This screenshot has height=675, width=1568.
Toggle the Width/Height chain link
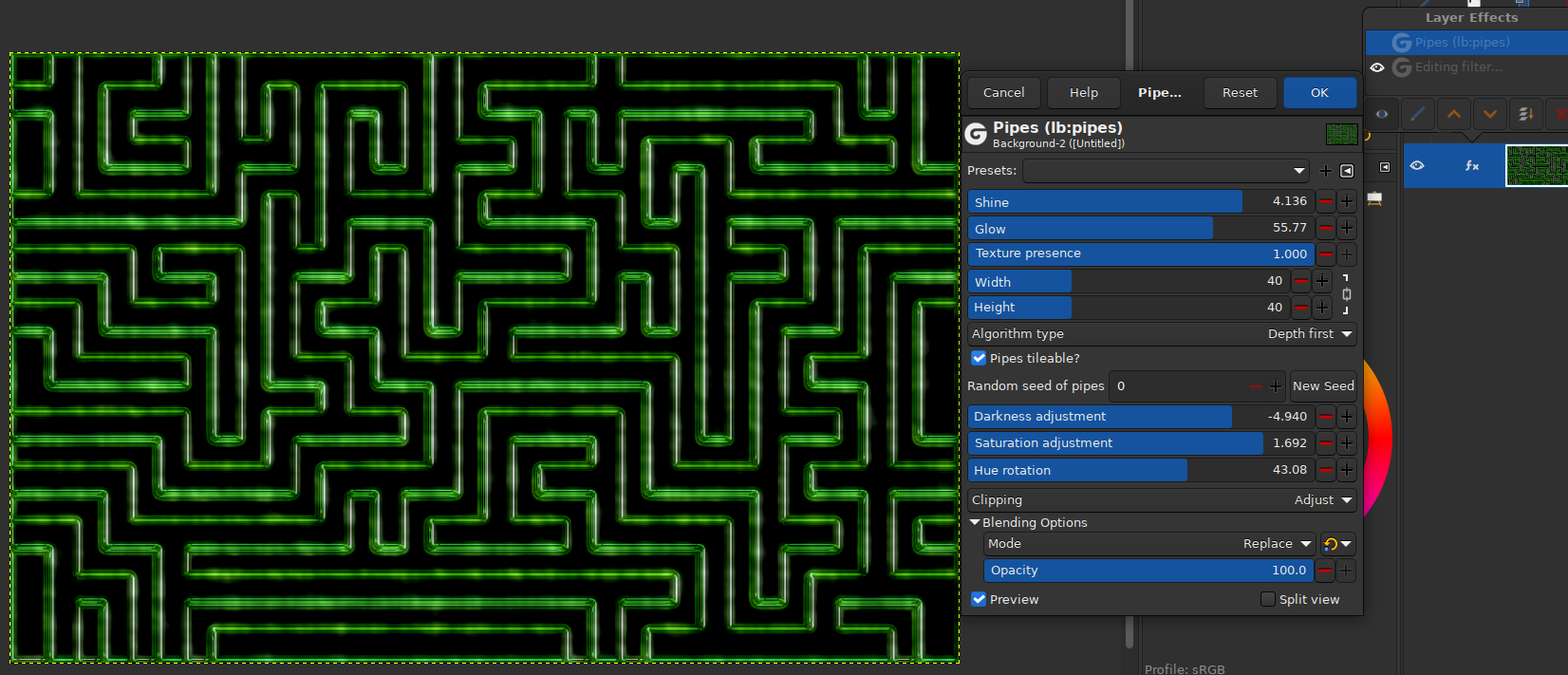point(1346,294)
